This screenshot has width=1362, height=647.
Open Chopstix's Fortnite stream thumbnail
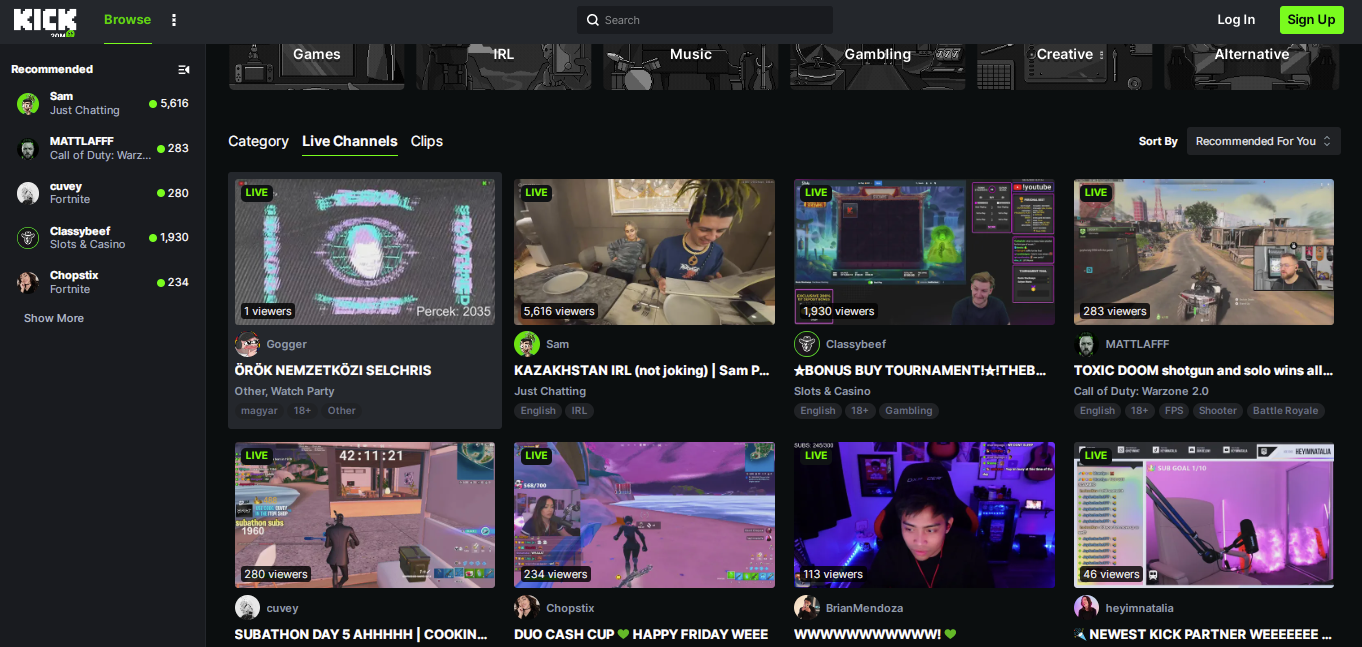645,515
